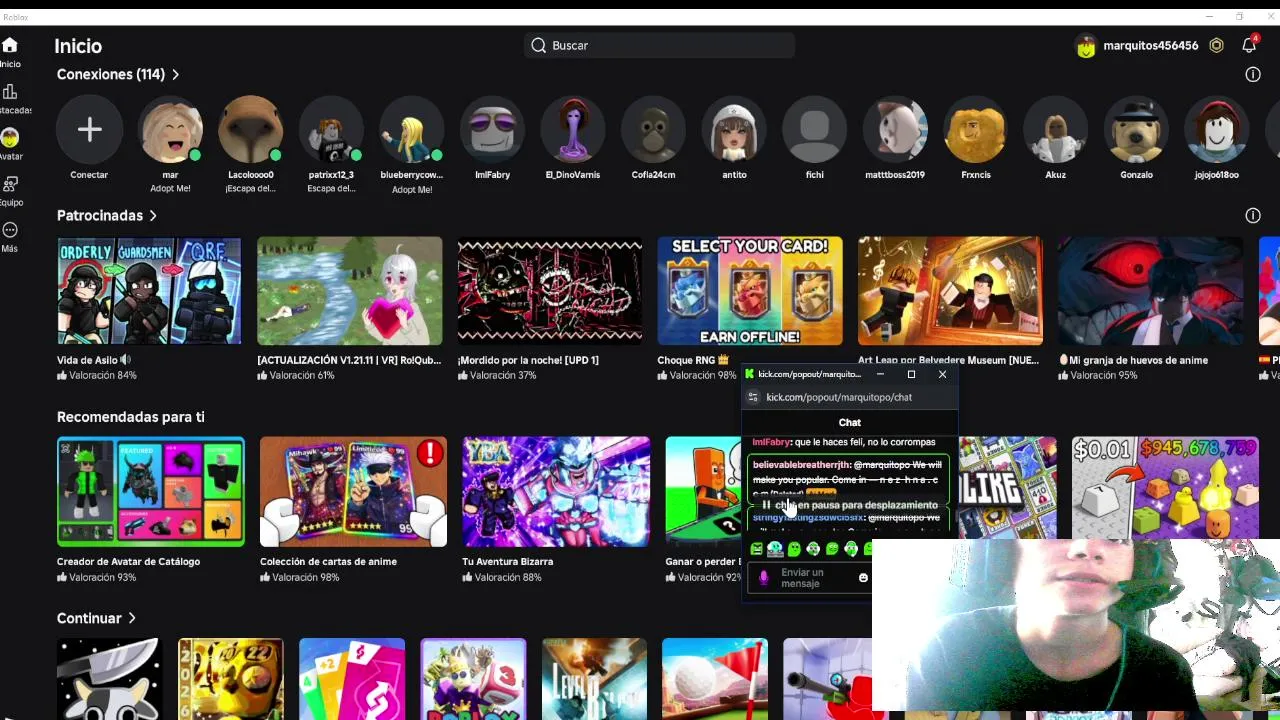The width and height of the screenshot is (1280, 720).
Task: Open info icon beside Patrocinadas row
Action: click(x=1252, y=215)
